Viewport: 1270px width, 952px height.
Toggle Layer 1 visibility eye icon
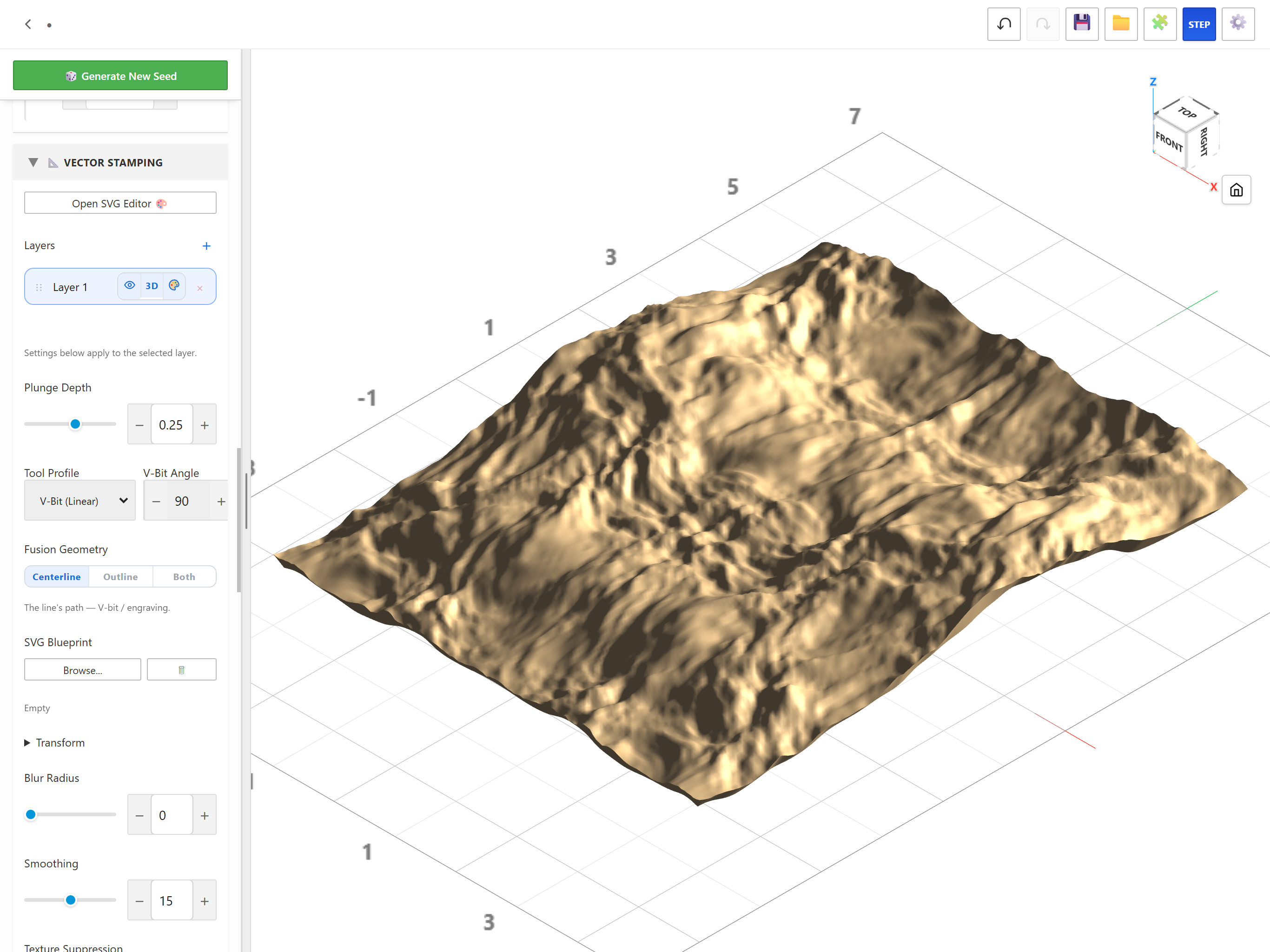click(130, 285)
